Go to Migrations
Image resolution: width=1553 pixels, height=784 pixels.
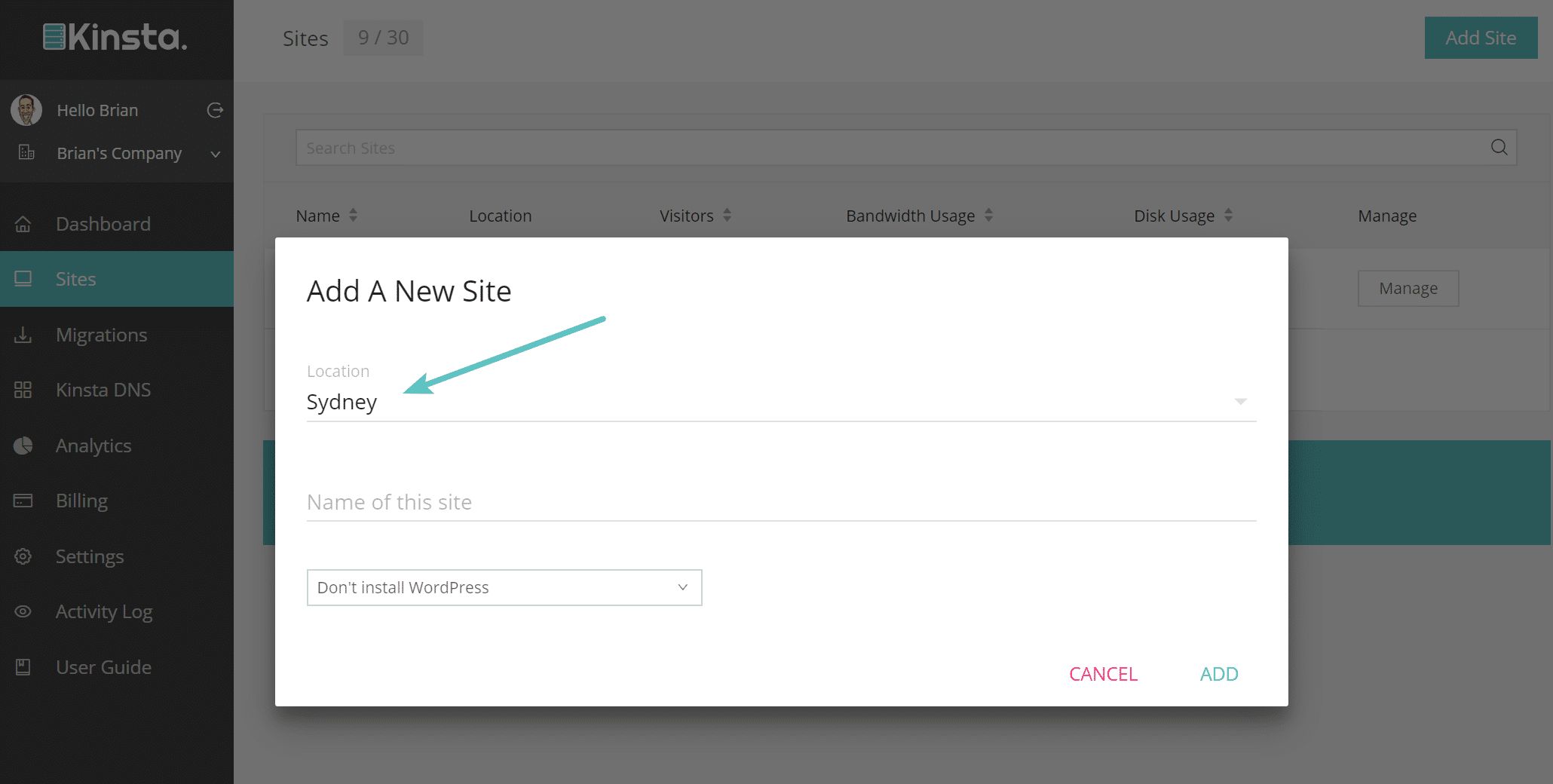tap(117, 335)
